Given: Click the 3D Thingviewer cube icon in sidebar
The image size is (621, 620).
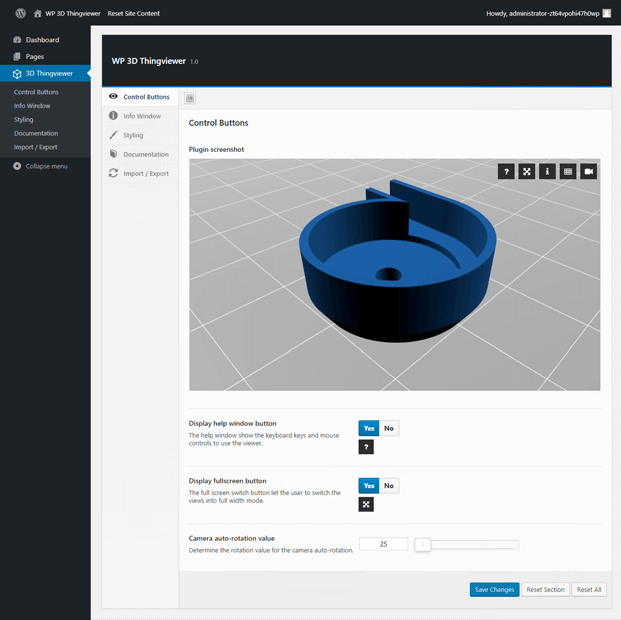Looking at the screenshot, I should (x=17, y=74).
